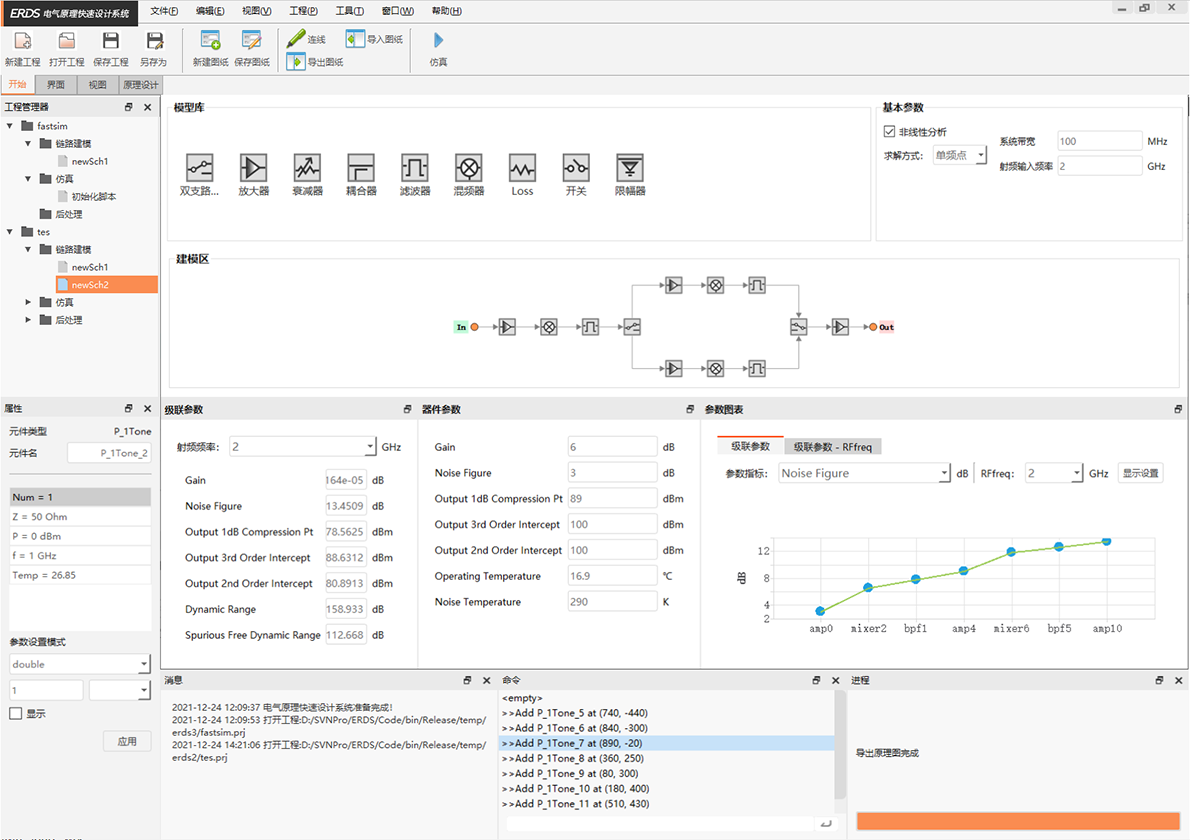Open the Noise Figure 参数指标 dropdown
1190x840 pixels.
pyautogui.click(x=864, y=473)
